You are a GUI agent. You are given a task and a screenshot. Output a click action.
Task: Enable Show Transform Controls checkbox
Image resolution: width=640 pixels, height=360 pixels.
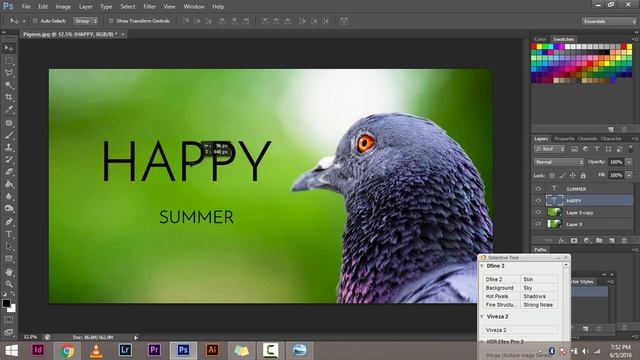111,21
